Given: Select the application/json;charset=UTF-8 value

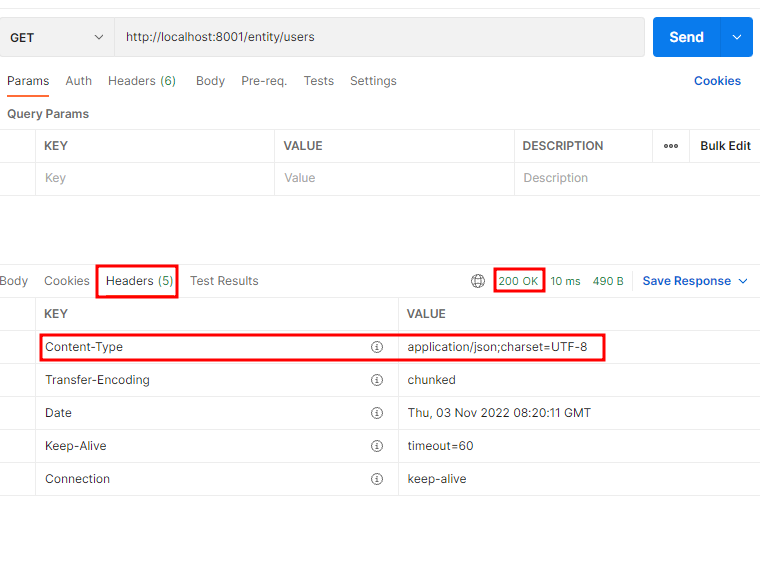Looking at the screenshot, I should [x=497, y=347].
